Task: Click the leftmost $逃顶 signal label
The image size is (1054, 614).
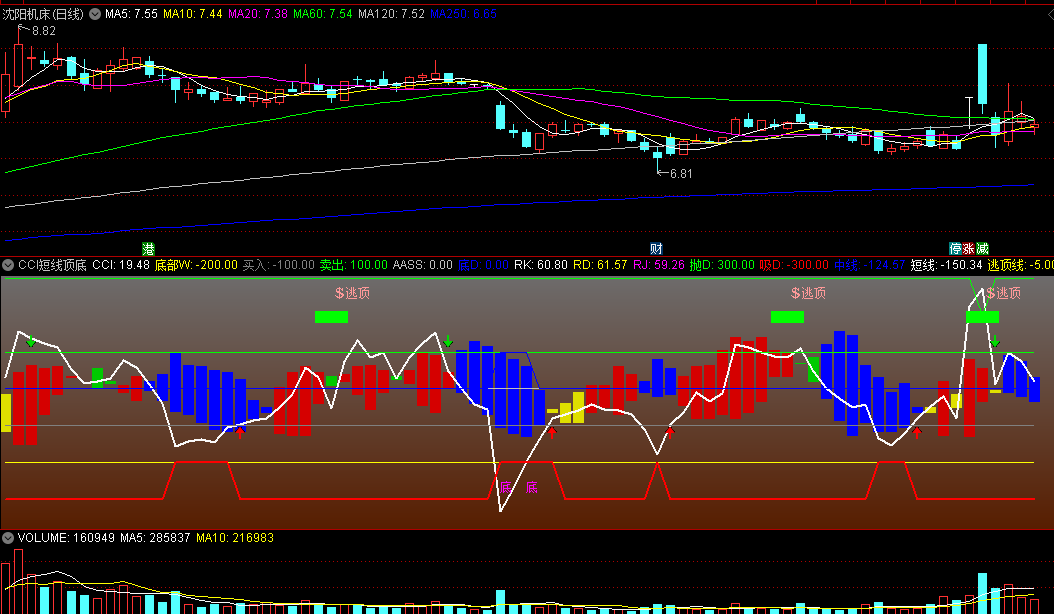Action: pos(352,293)
